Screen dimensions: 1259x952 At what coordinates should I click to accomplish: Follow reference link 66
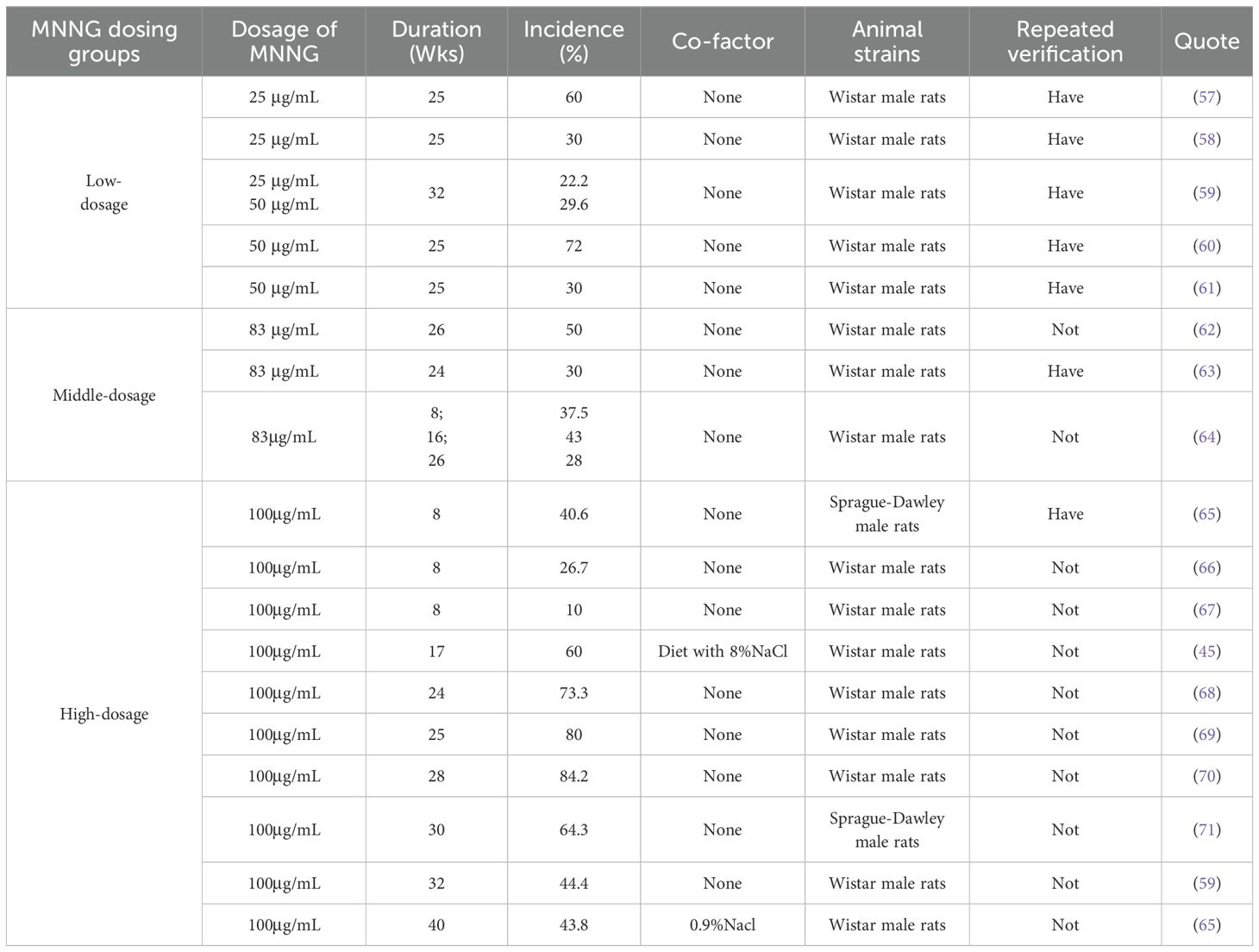[1206, 568]
